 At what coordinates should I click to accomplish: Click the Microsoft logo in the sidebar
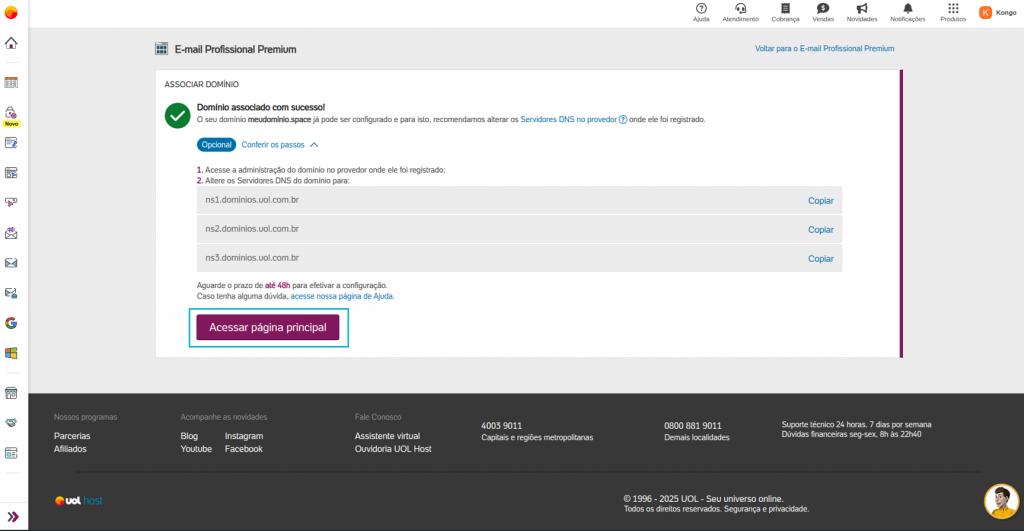(x=11, y=353)
